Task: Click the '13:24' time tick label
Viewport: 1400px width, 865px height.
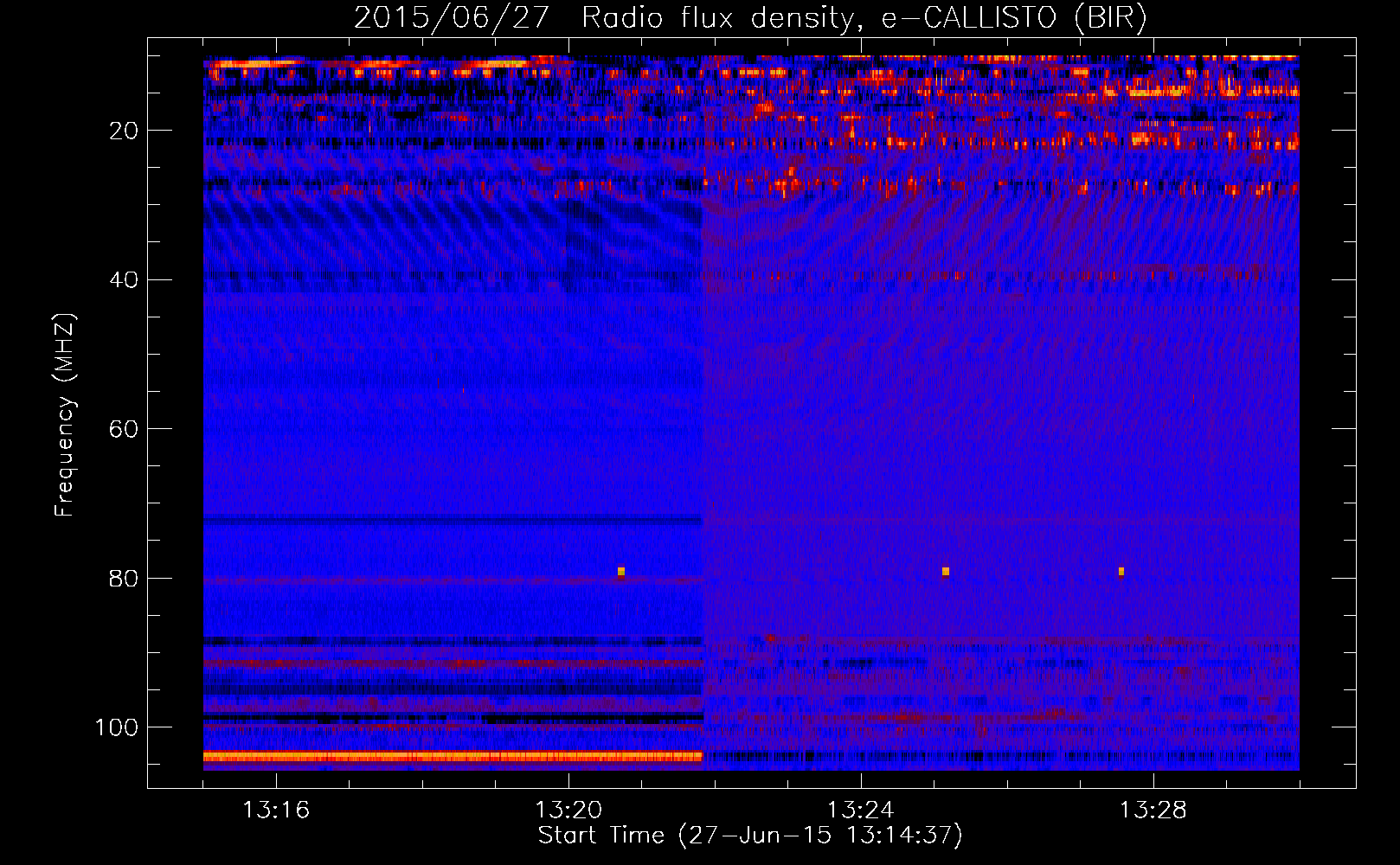Action: click(861, 811)
